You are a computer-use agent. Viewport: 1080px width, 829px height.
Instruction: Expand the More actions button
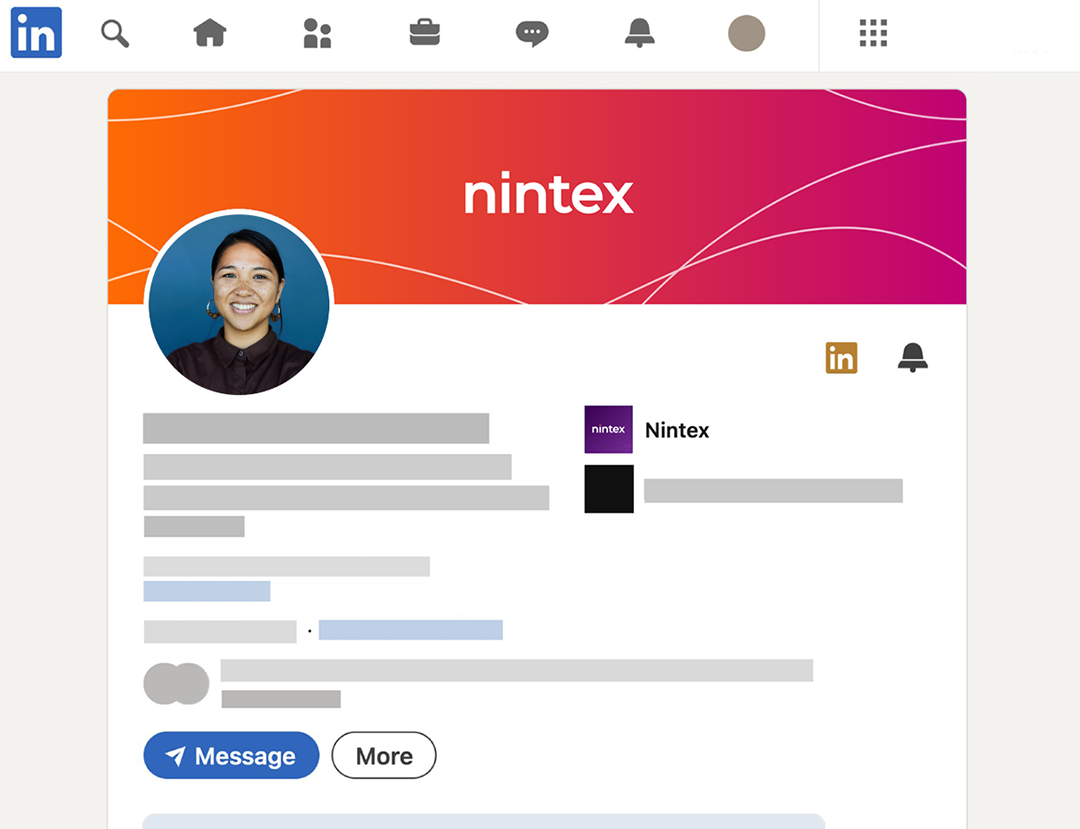click(384, 756)
